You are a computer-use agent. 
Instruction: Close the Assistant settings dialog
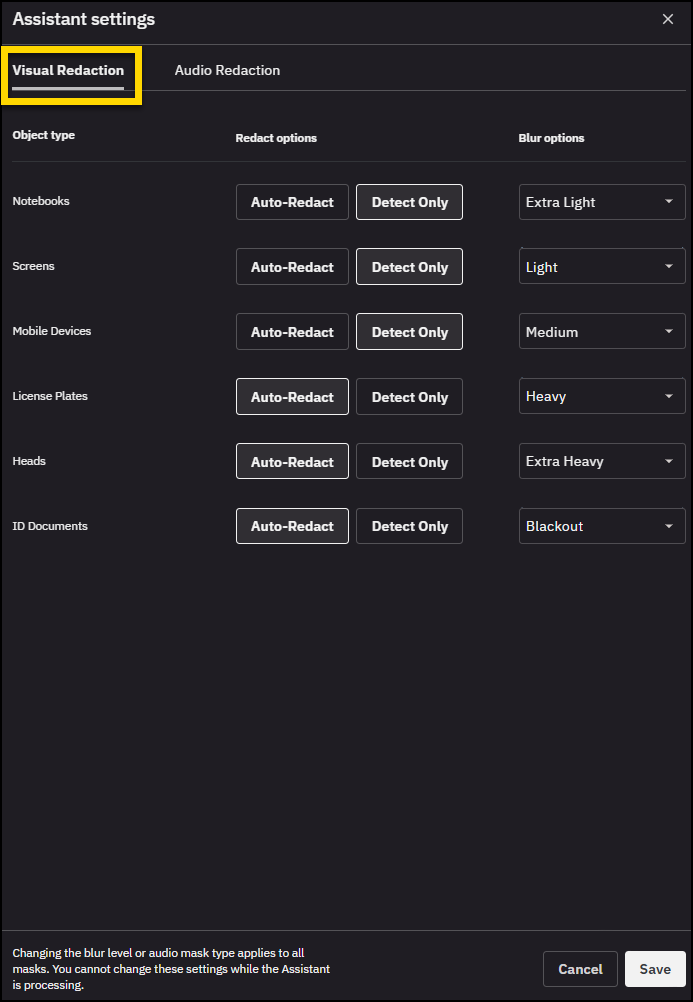[668, 19]
